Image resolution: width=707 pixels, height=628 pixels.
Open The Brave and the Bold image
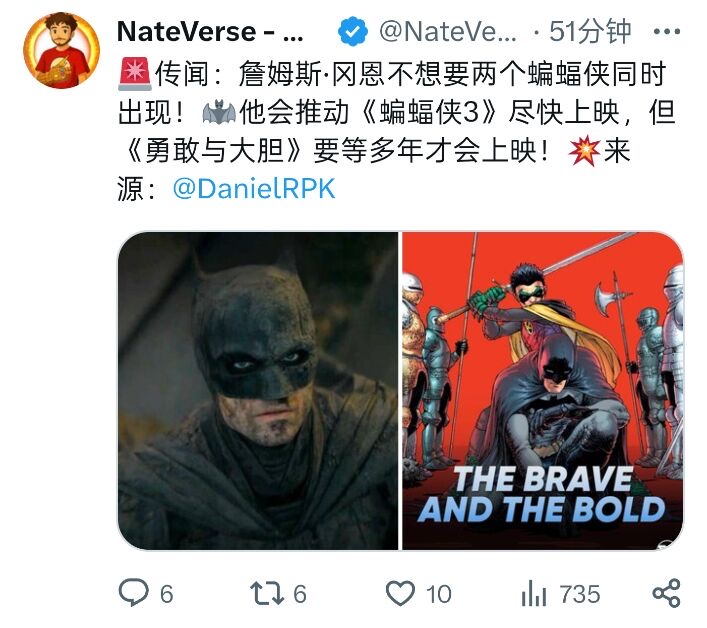click(x=543, y=391)
